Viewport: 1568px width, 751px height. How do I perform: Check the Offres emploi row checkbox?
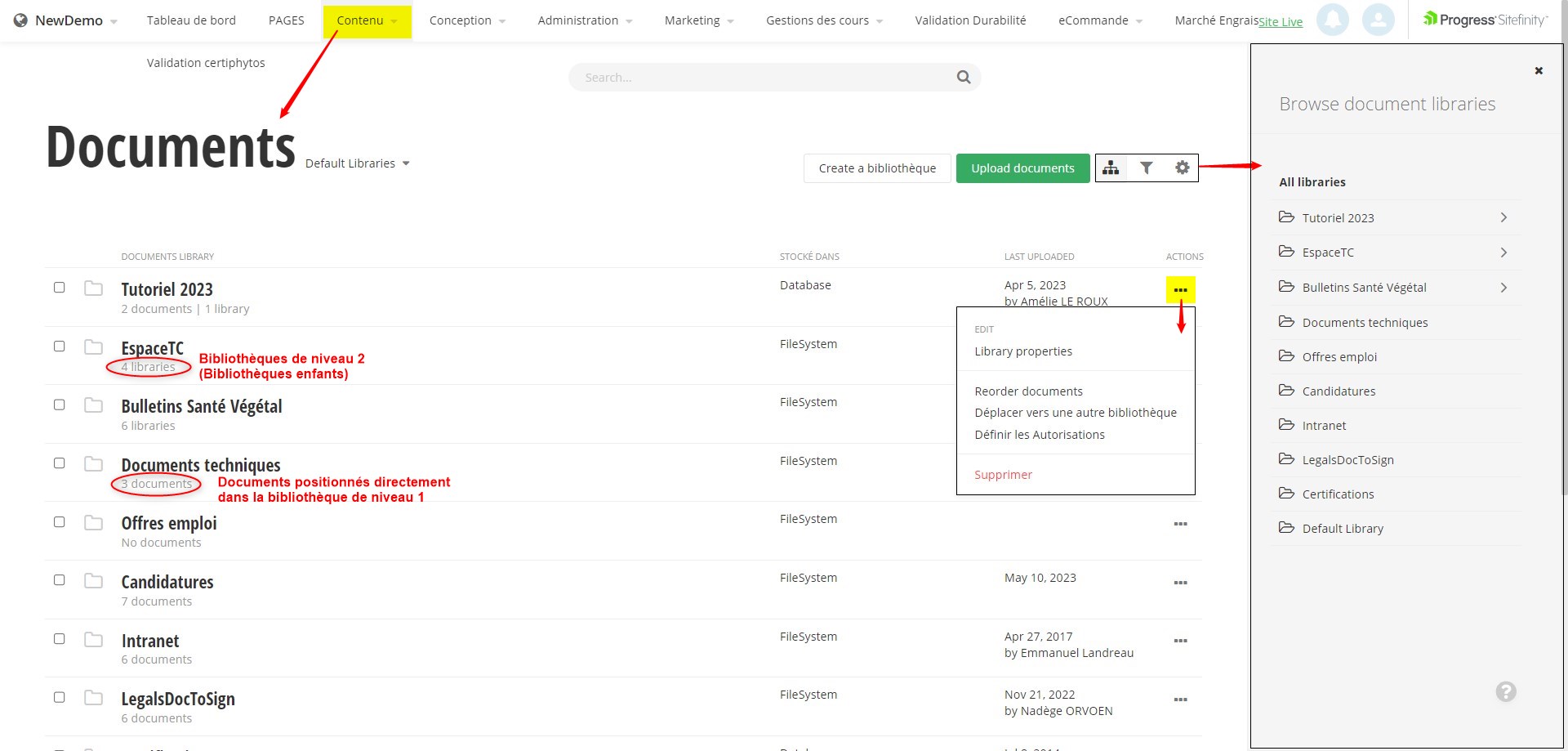click(60, 522)
